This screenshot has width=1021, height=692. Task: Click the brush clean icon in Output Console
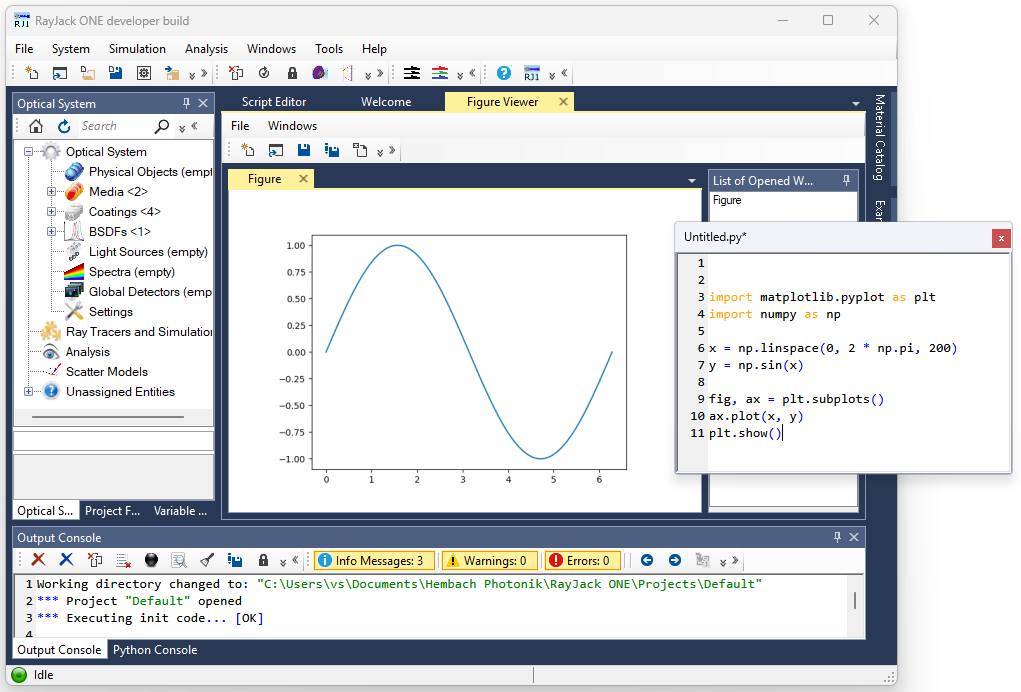coord(207,560)
